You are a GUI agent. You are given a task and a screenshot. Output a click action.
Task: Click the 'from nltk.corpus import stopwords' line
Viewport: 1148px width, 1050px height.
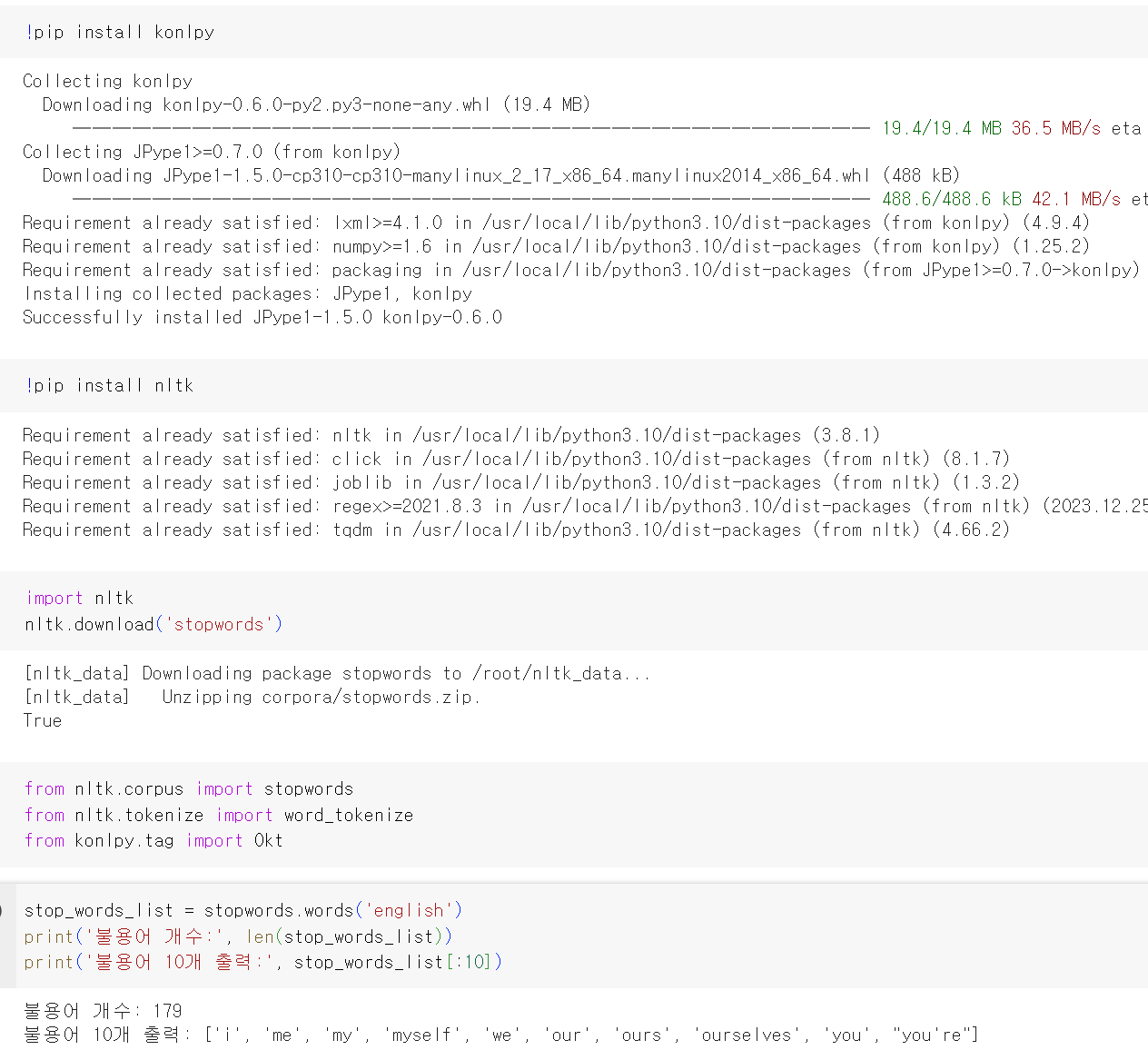pyautogui.click(x=189, y=788)
